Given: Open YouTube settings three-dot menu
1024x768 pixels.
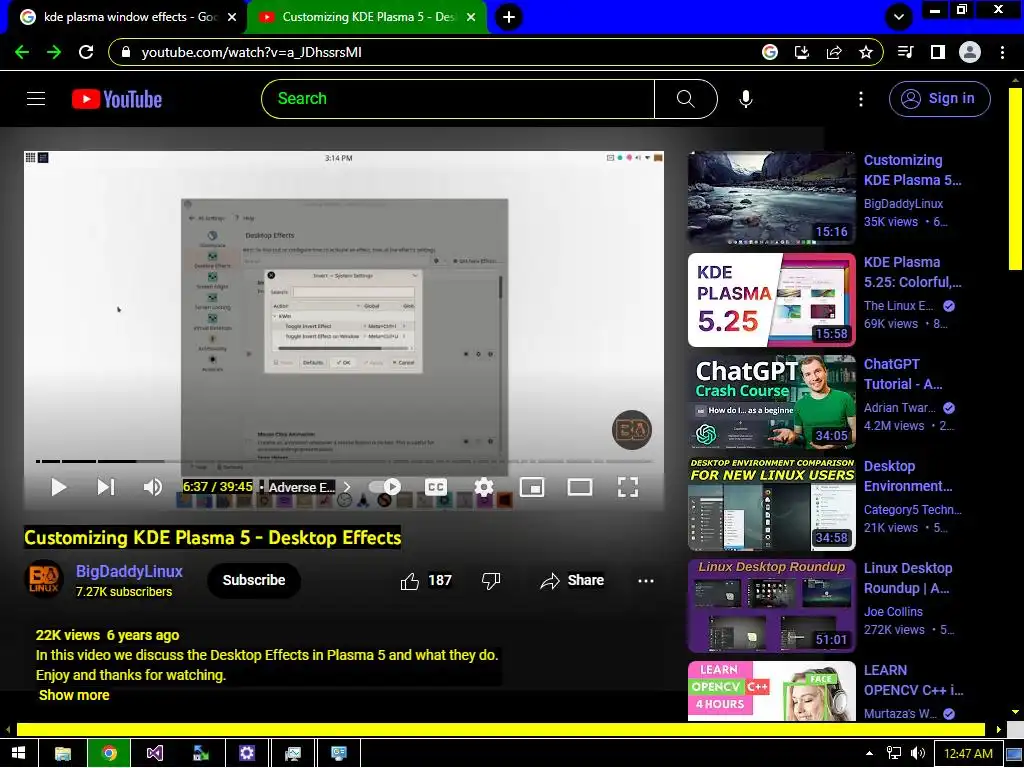Looking at the screenshot, I should [x=861, y=99].
